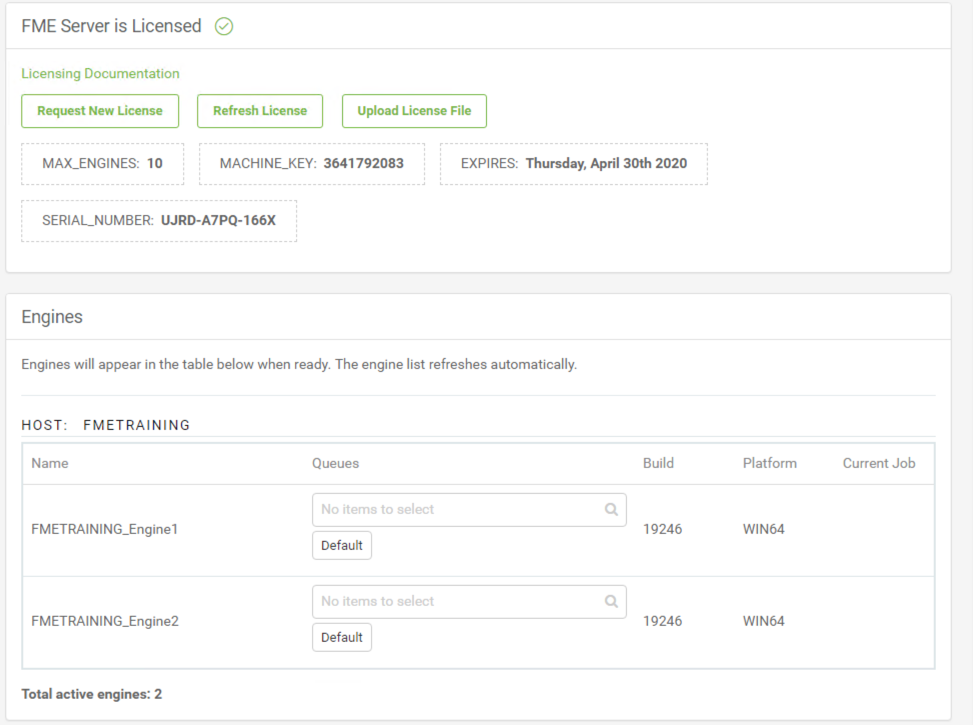
Task: Select the Default queue tag for Engine1
Action: tap(342, 546)
